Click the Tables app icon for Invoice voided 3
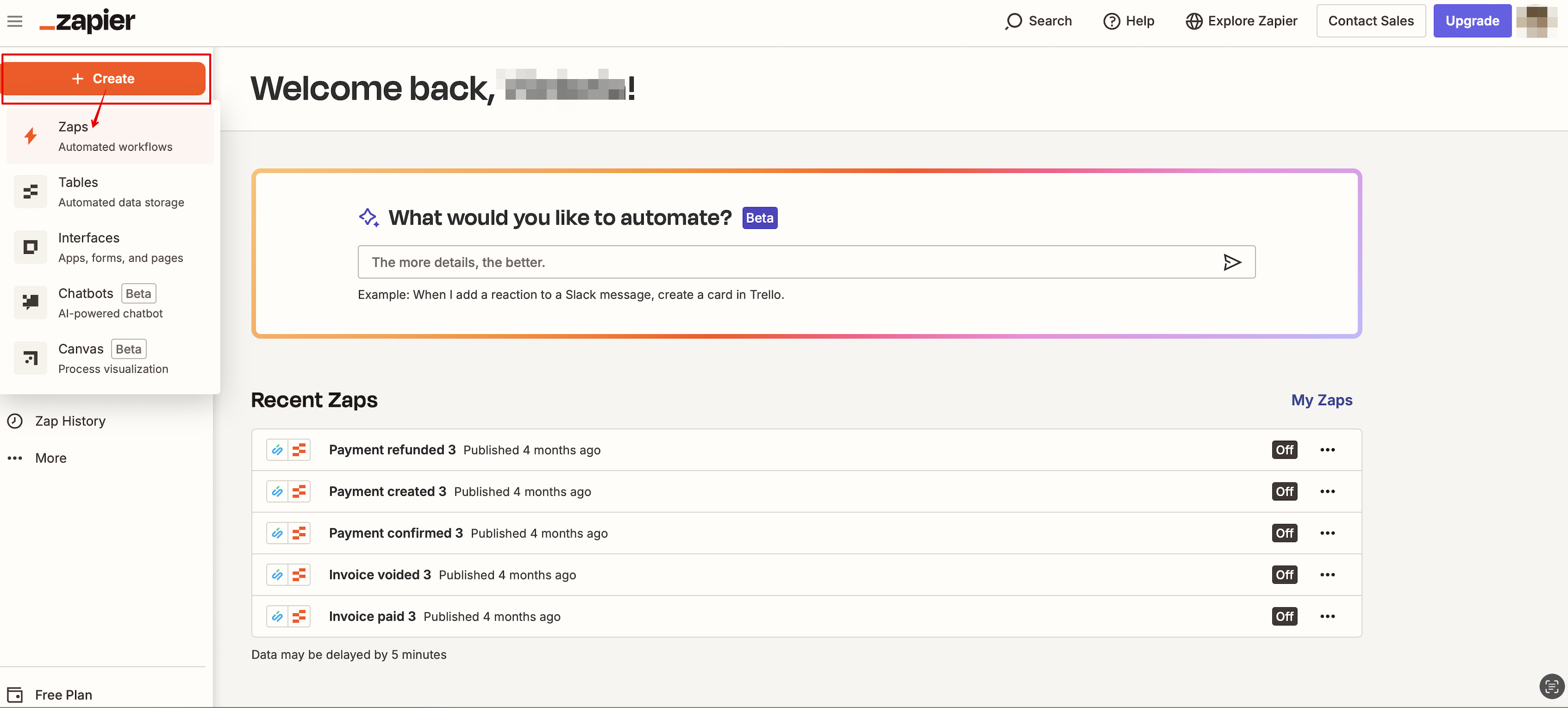1568x708 pixels. tap(299, 575)
